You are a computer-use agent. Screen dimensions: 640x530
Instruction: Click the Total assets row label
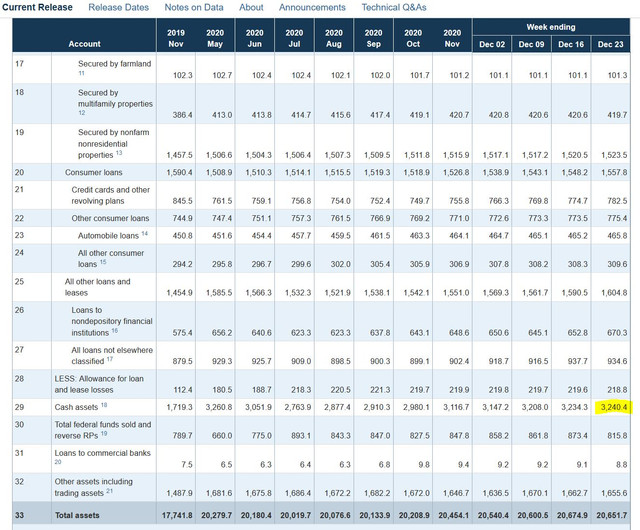[x=77, y=515]
